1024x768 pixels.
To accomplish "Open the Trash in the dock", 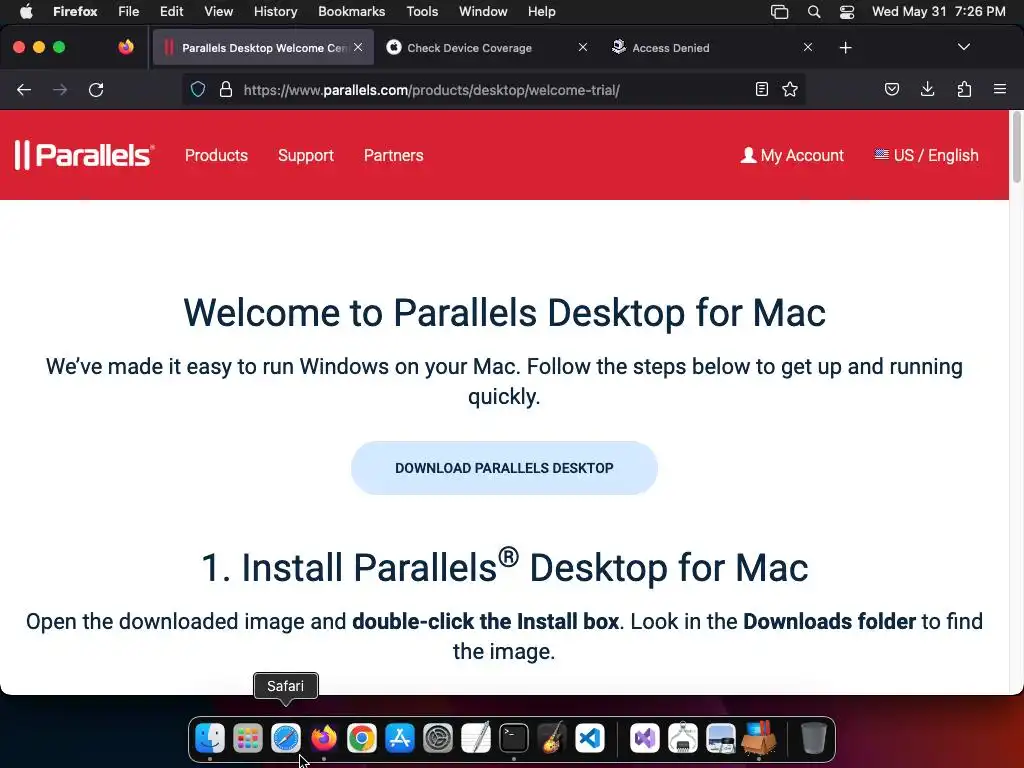I will coord(813,739).
